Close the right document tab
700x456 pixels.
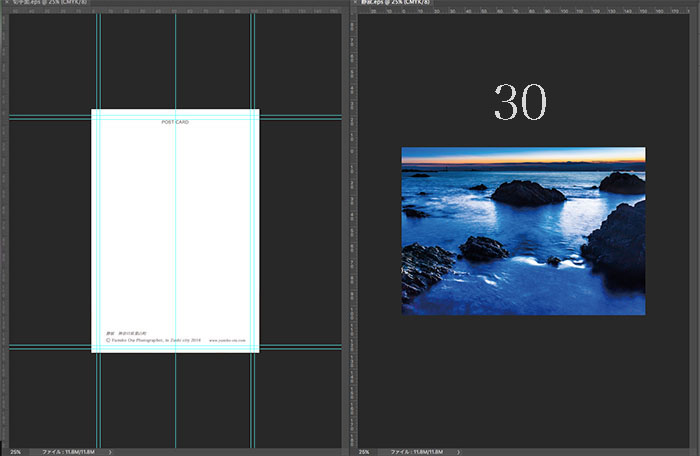point(355,2)
